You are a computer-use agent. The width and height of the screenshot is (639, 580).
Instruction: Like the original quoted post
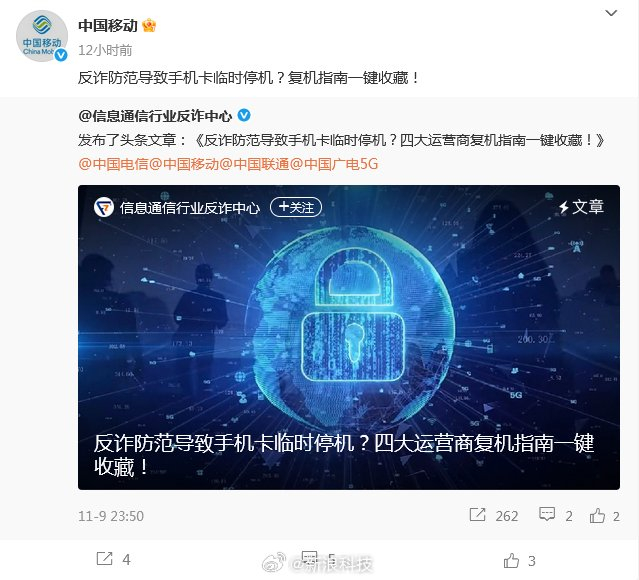pyautogui.click(x=605, y=516)
